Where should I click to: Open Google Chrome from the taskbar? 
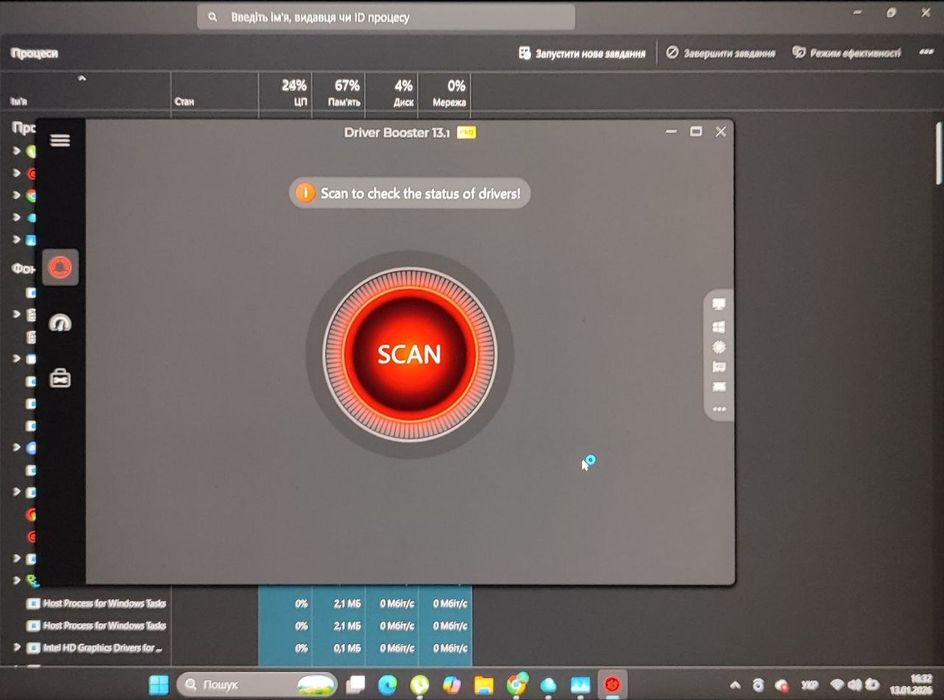517,684
